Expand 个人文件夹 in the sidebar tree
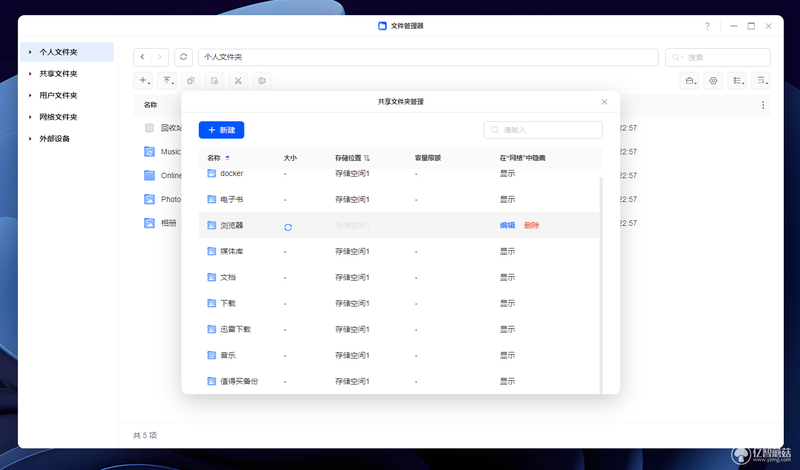 pos(30,52)
